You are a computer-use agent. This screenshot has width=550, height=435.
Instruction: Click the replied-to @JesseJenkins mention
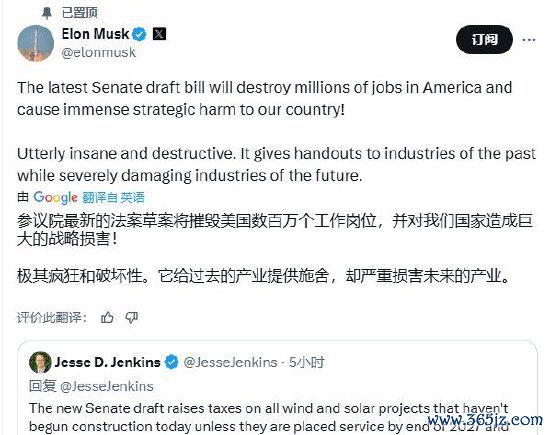pos(107,386)
